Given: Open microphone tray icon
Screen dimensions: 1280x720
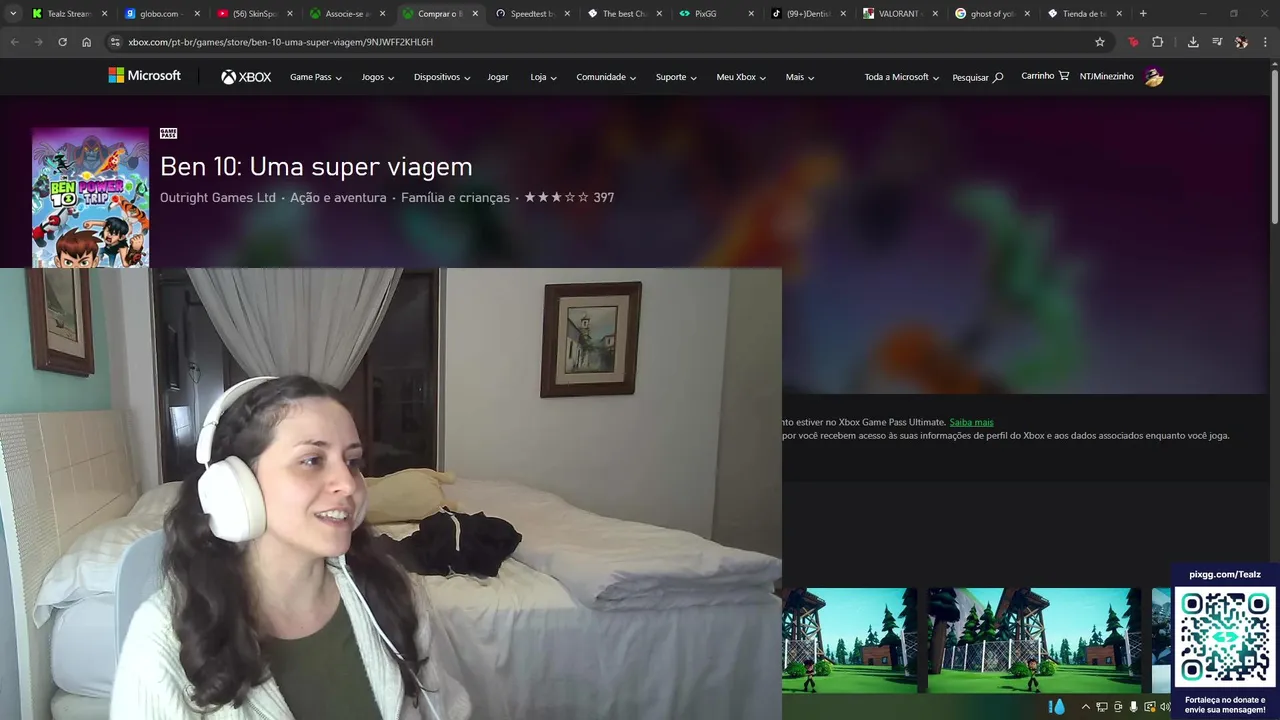Looking at the screenshot, I should 1133,707.
